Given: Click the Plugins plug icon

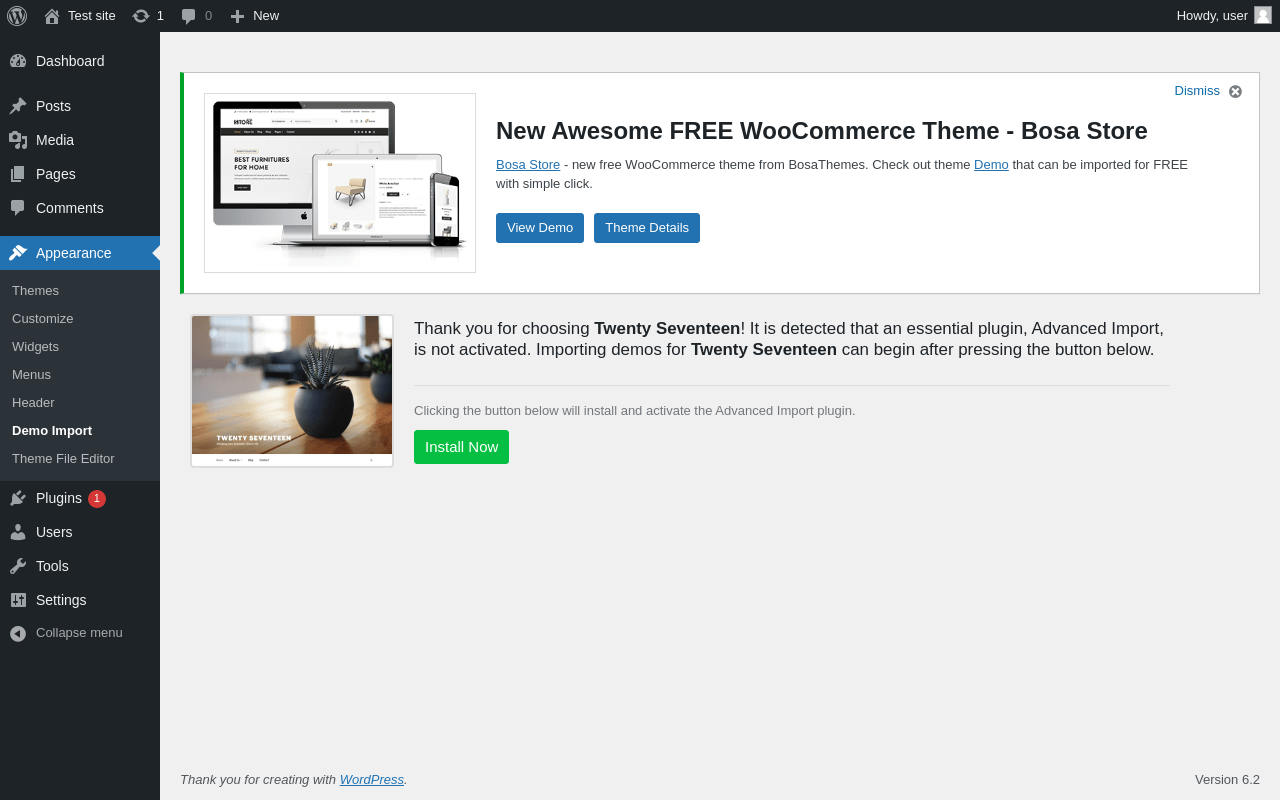Looking at the screenshot, I should (x=18, y=498).
